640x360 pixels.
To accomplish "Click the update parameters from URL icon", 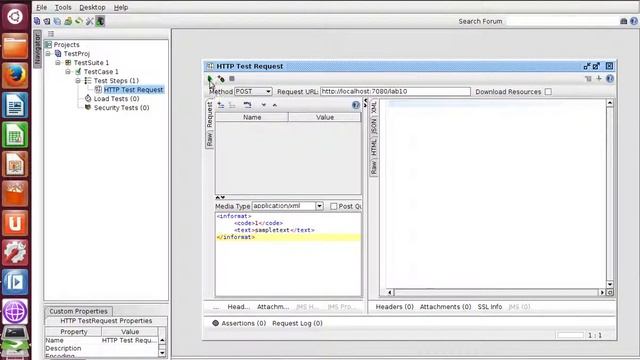I will click(247, 105).
